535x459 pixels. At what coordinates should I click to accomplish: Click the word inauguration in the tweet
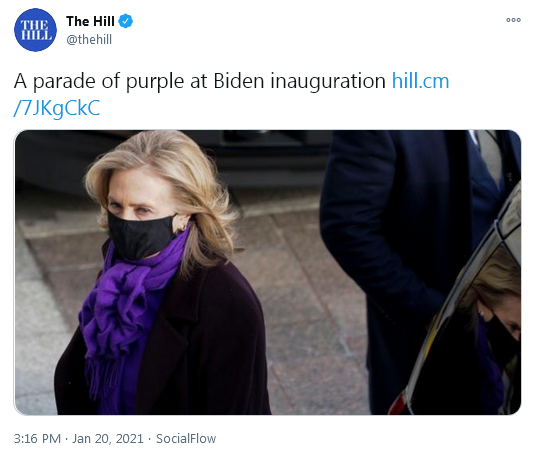coord(328,82)
